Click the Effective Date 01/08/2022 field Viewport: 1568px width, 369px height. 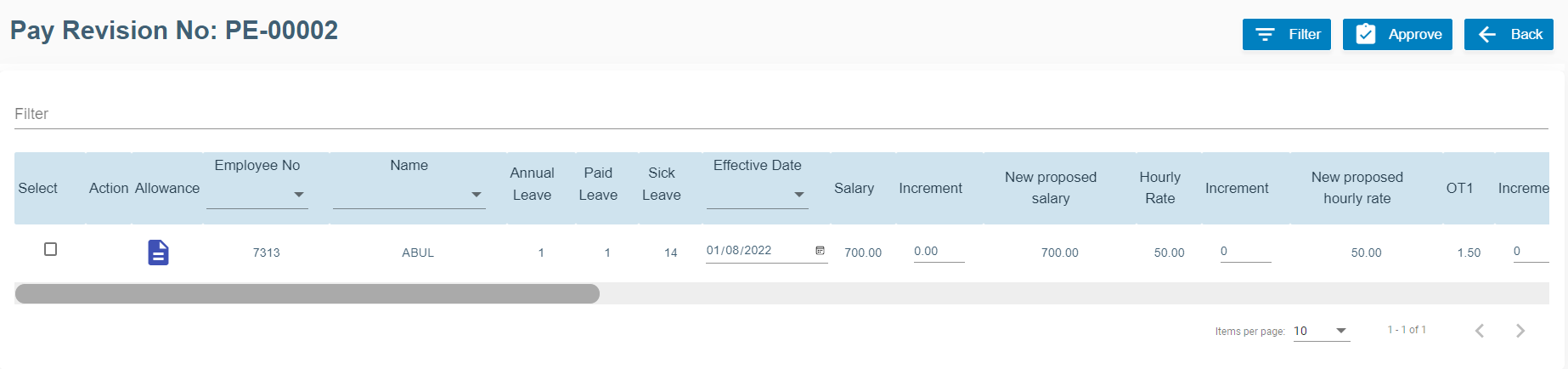coord(756,251)
